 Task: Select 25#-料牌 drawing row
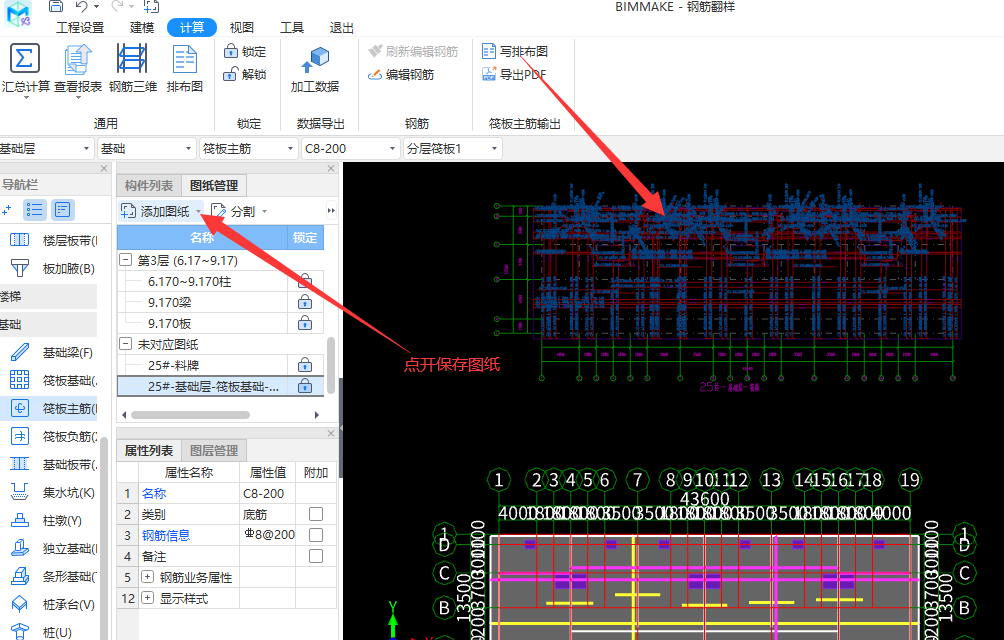coord(202,365)
